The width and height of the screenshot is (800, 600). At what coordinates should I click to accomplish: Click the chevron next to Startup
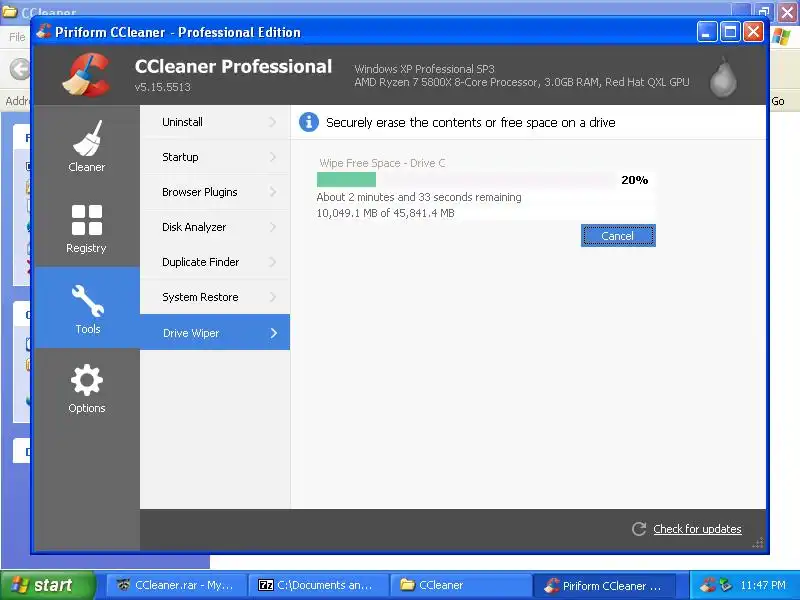click(273, 157)
